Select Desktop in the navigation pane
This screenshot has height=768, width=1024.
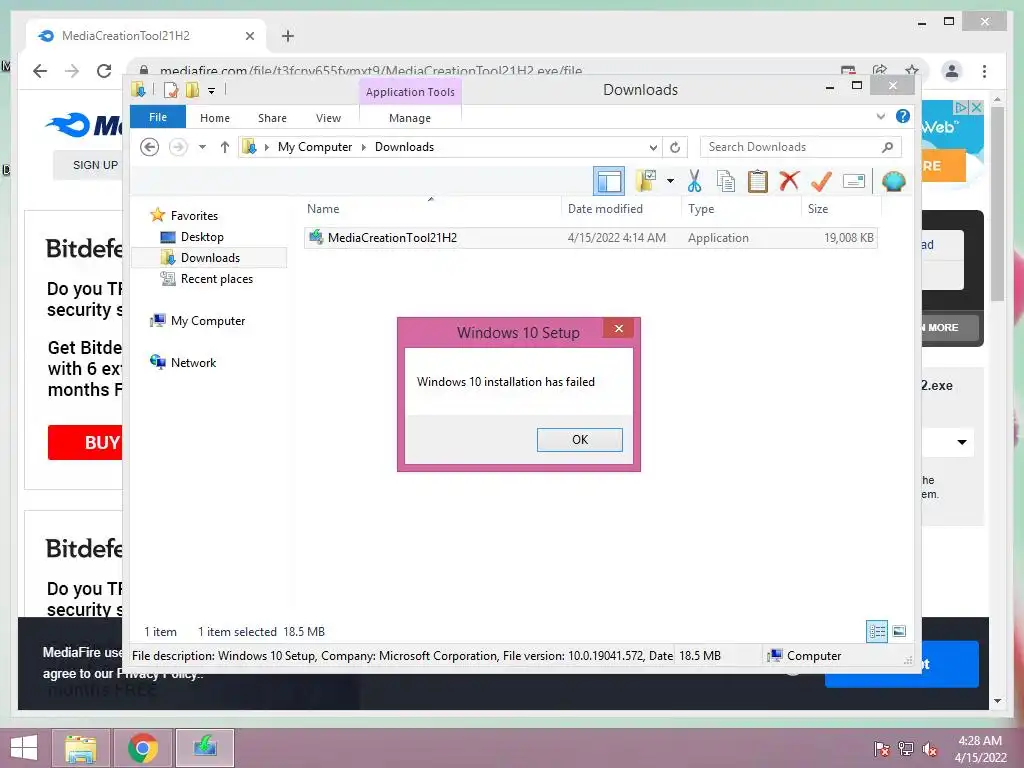pyautogui.click(x=202, y=236)
